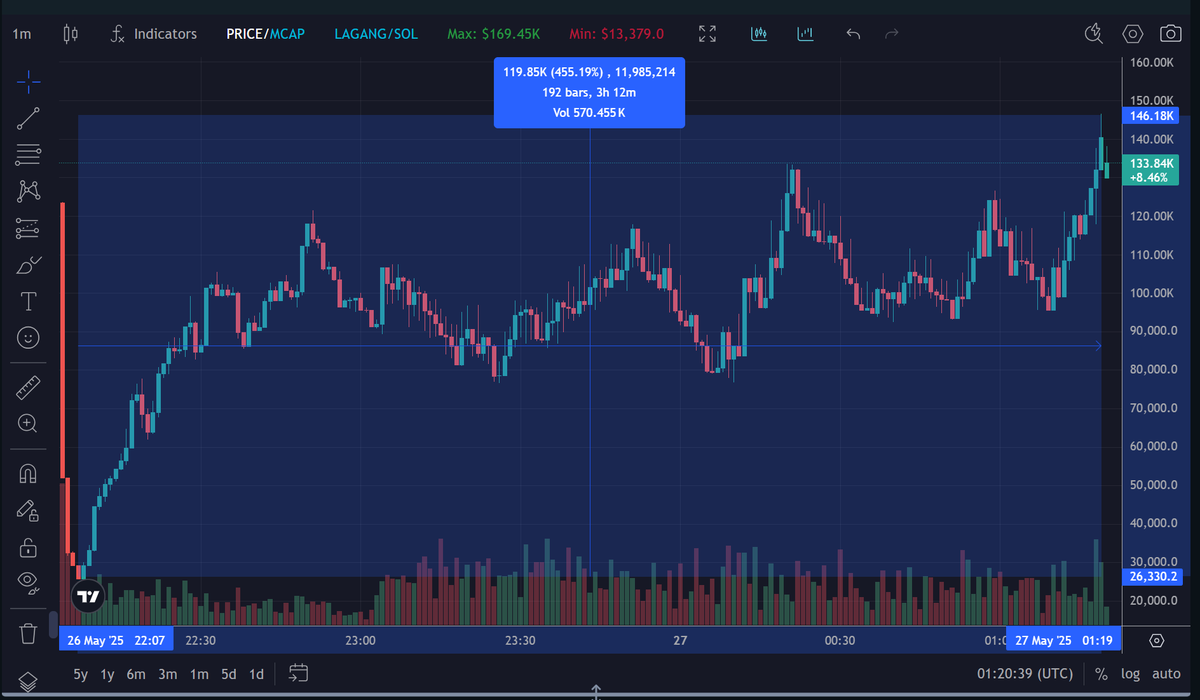The image size is (1200, 700).
Task: Toggle lock all drawing tools
Action: tap(28, 547)
